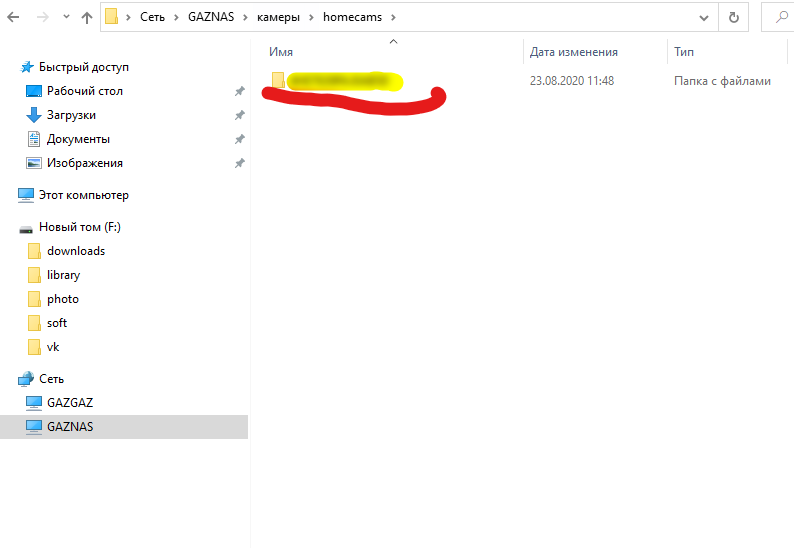Click the Сеть network globe icon
The height and width of the screenshot is (551, 794).
pos(26,379)
